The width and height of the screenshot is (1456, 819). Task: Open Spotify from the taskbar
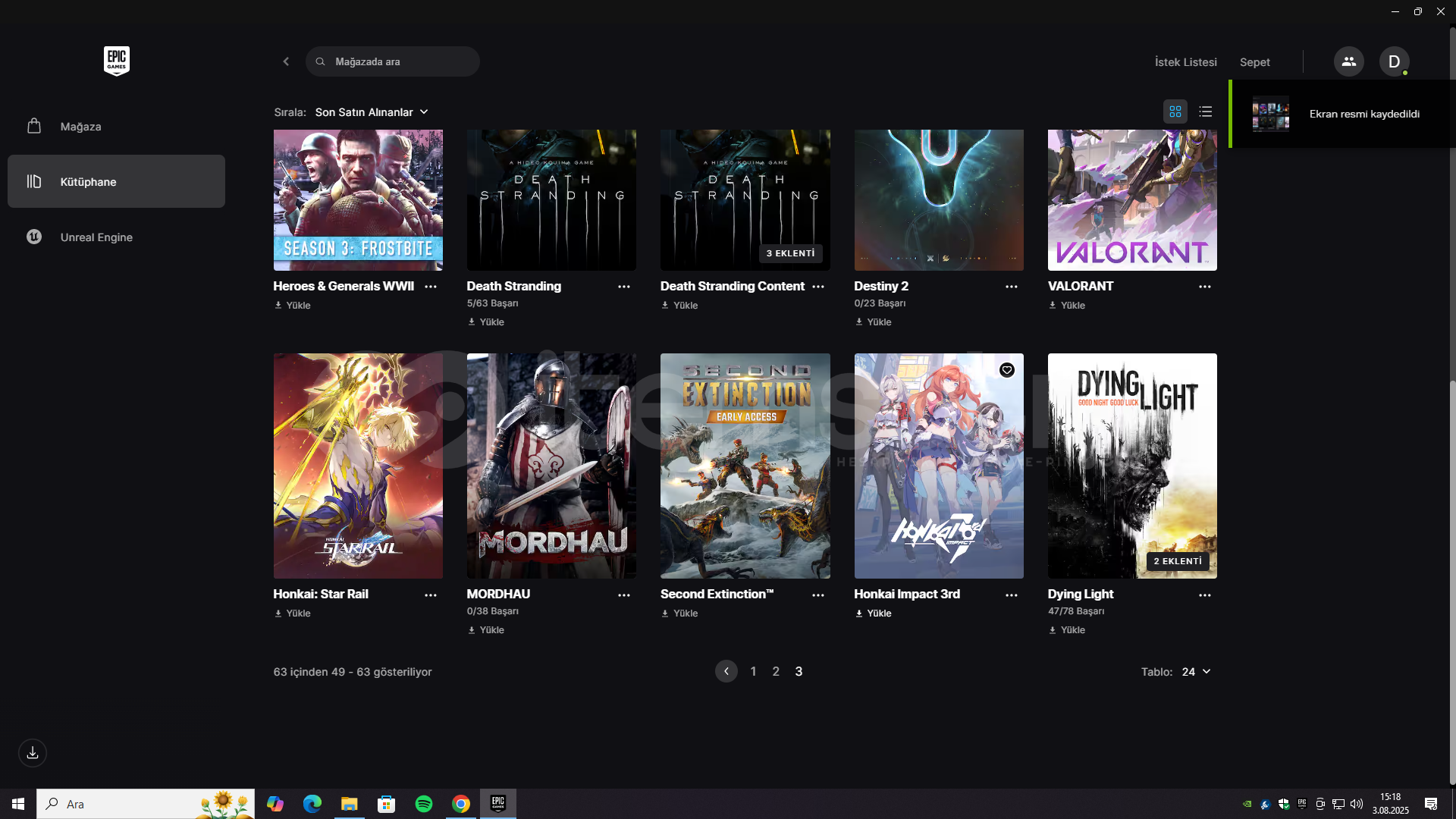point(424,804)
